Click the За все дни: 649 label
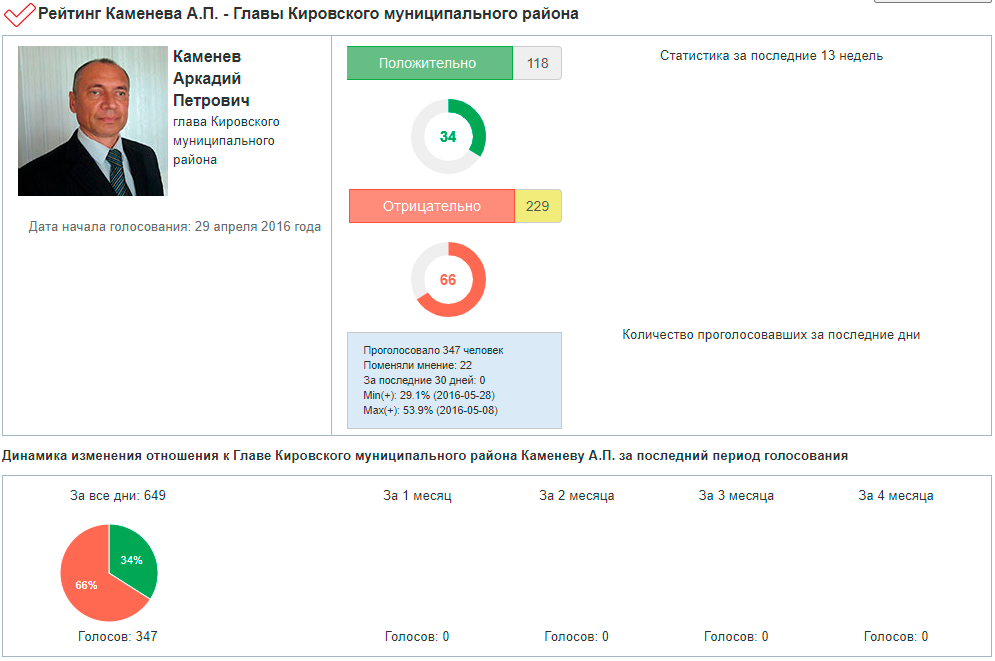 [117, 495]
